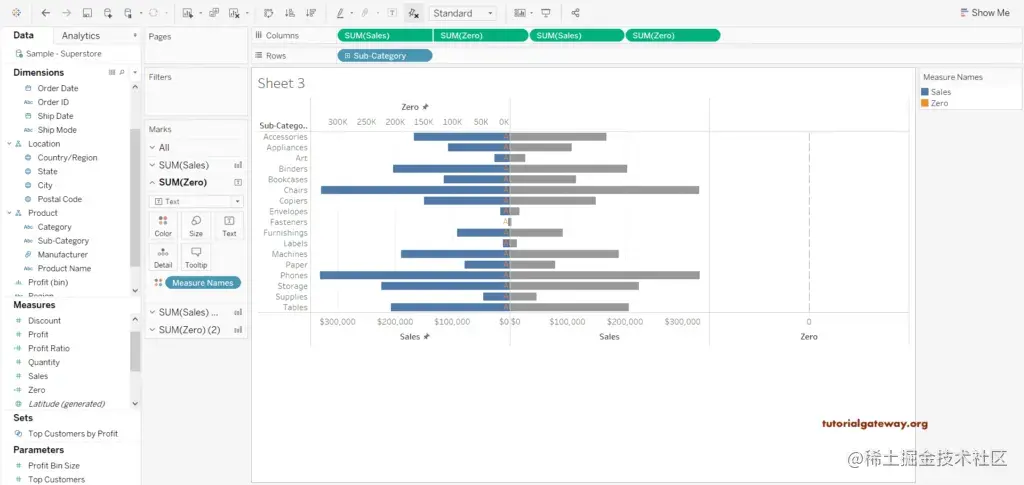1024x485 pixels.
Task: Click the Text button on Marks card
Action: pyautogui.click(x=229, y=226)
